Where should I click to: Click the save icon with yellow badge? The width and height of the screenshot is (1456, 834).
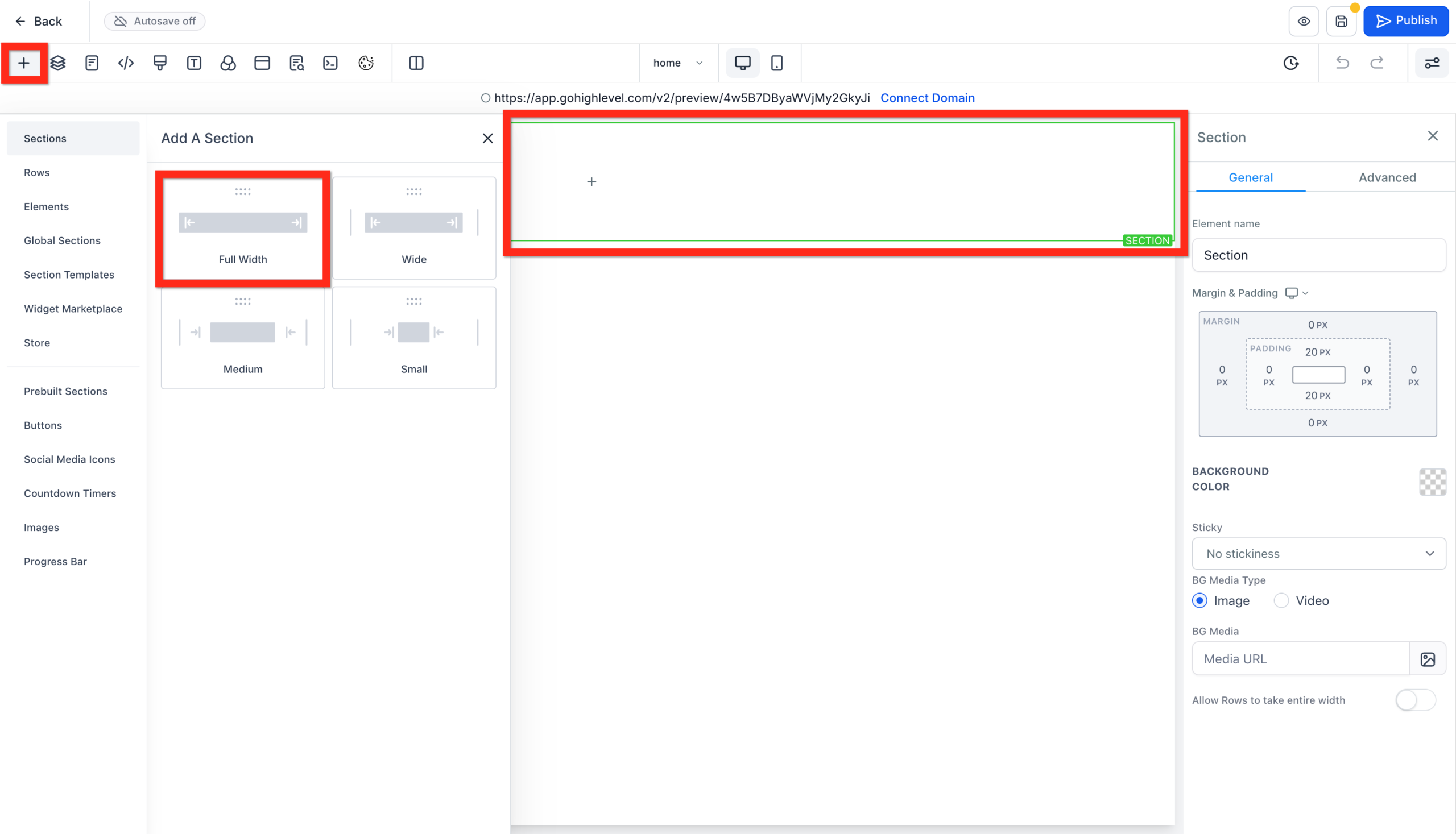1342,21
